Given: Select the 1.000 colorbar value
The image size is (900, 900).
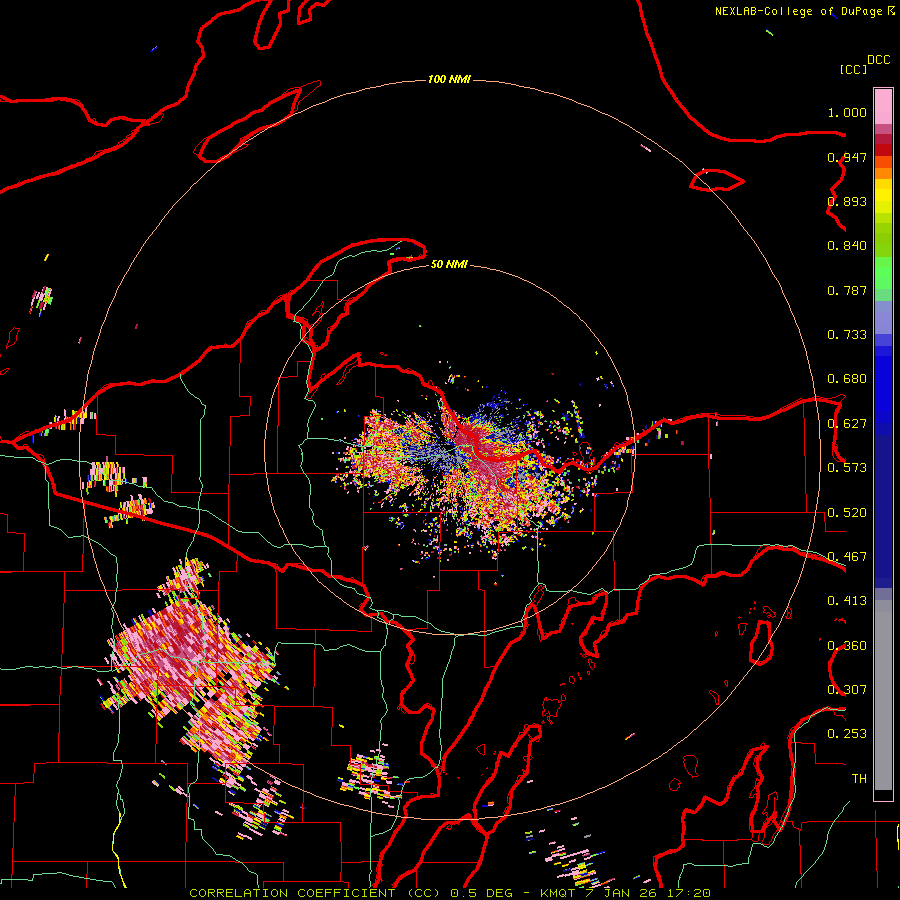Looking at the screenshot, I should tap(847, 112).
